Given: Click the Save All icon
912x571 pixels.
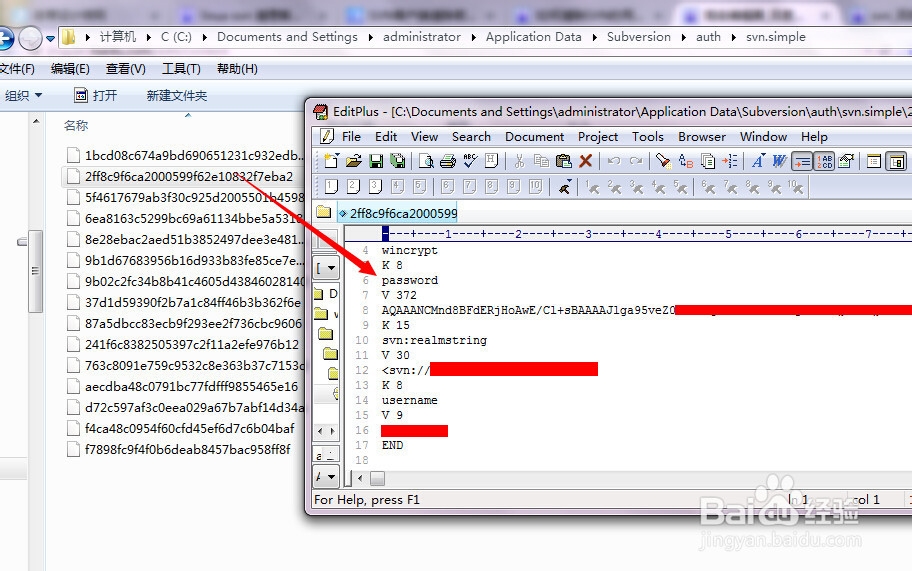Looking at the screenshot, I should [398, 160].
